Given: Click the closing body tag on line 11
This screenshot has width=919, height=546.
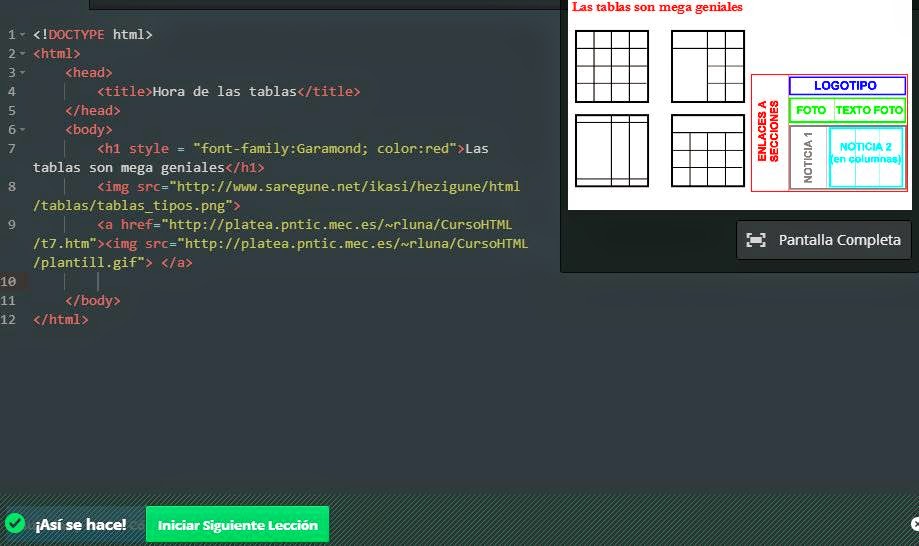Looking at the screenshot, I should [x=93, y=301].
